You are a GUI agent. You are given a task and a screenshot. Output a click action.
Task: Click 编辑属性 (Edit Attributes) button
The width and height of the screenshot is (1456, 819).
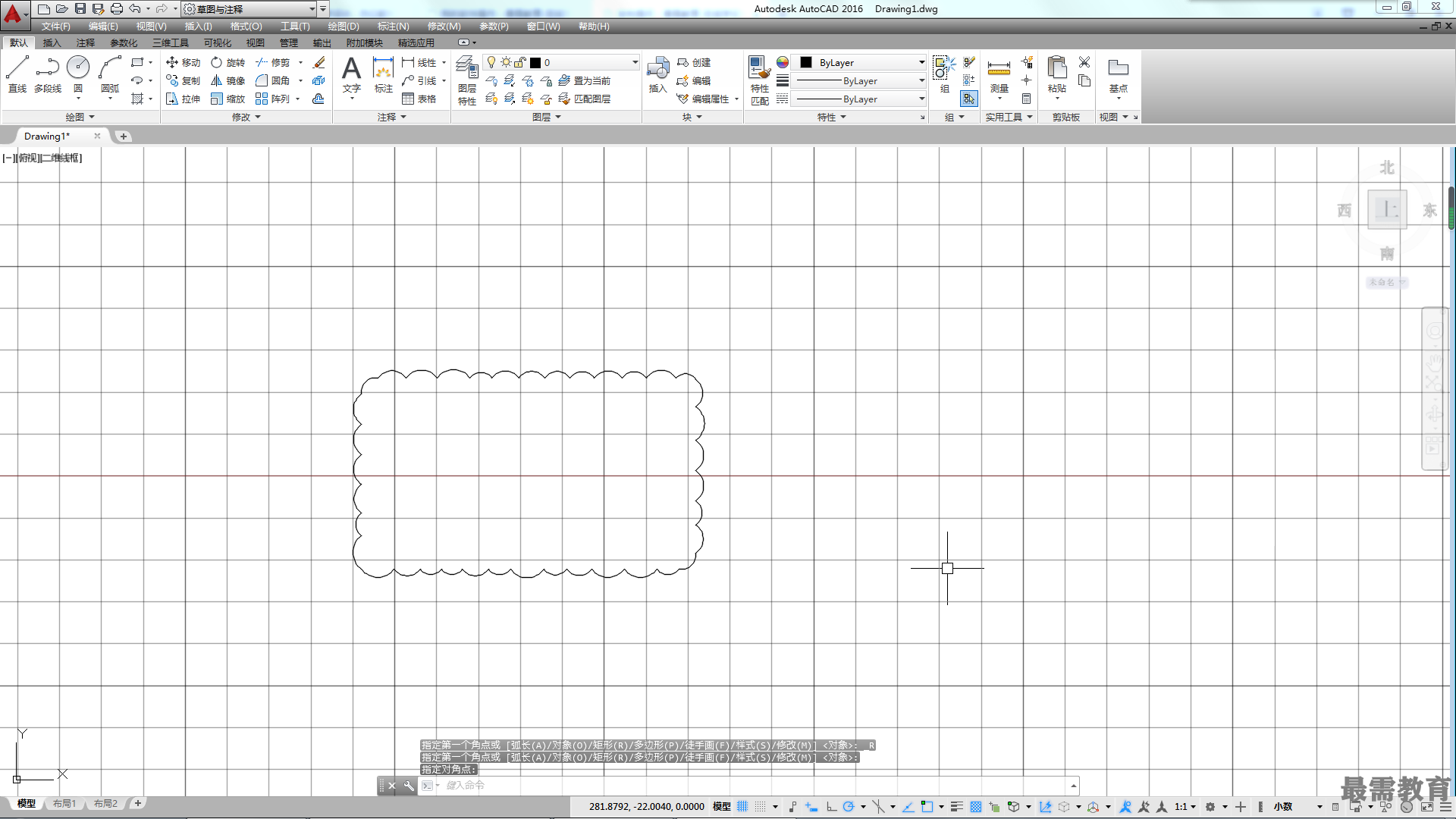click(x=703, y=99)
